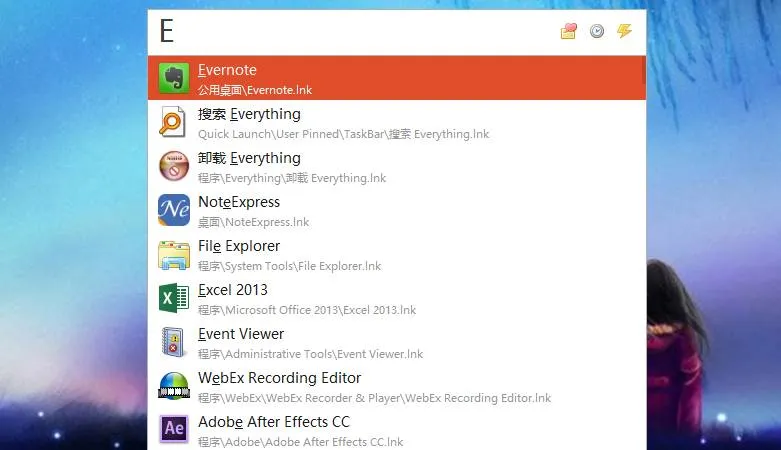The image size is (781, 450).
Task: Click the path 桌面\NoteExpress.lnk
Action: [254, 222]
